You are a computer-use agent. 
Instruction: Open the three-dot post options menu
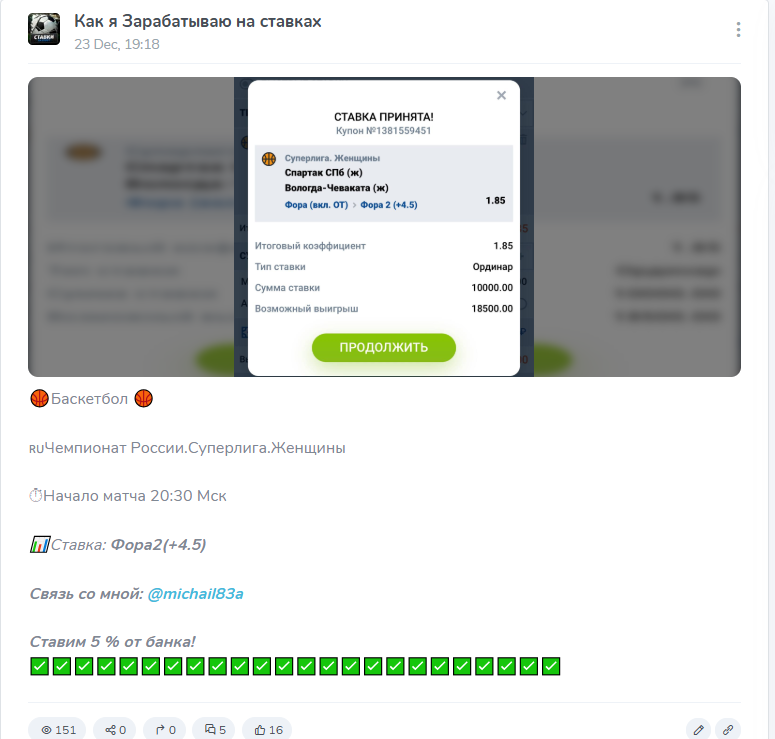coord(738,30)
